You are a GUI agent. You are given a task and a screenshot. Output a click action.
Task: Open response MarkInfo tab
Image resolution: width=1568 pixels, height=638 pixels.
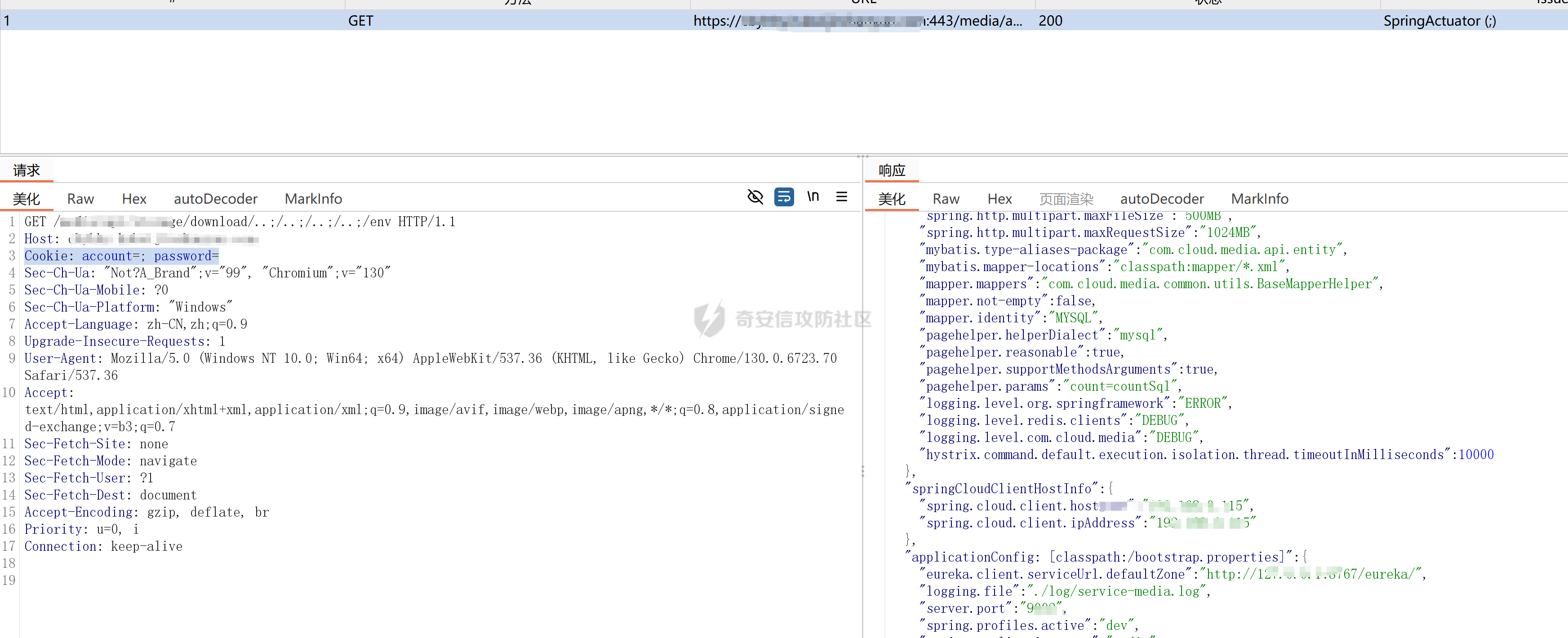pos(1259,199)
